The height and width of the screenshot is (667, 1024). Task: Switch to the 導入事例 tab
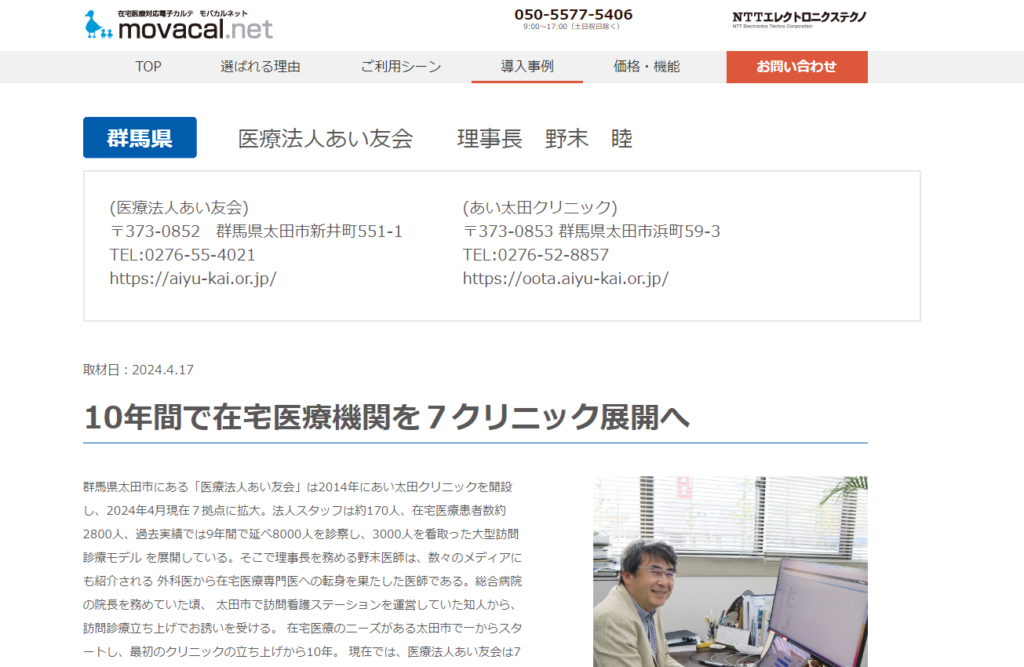tap(527, 67)
